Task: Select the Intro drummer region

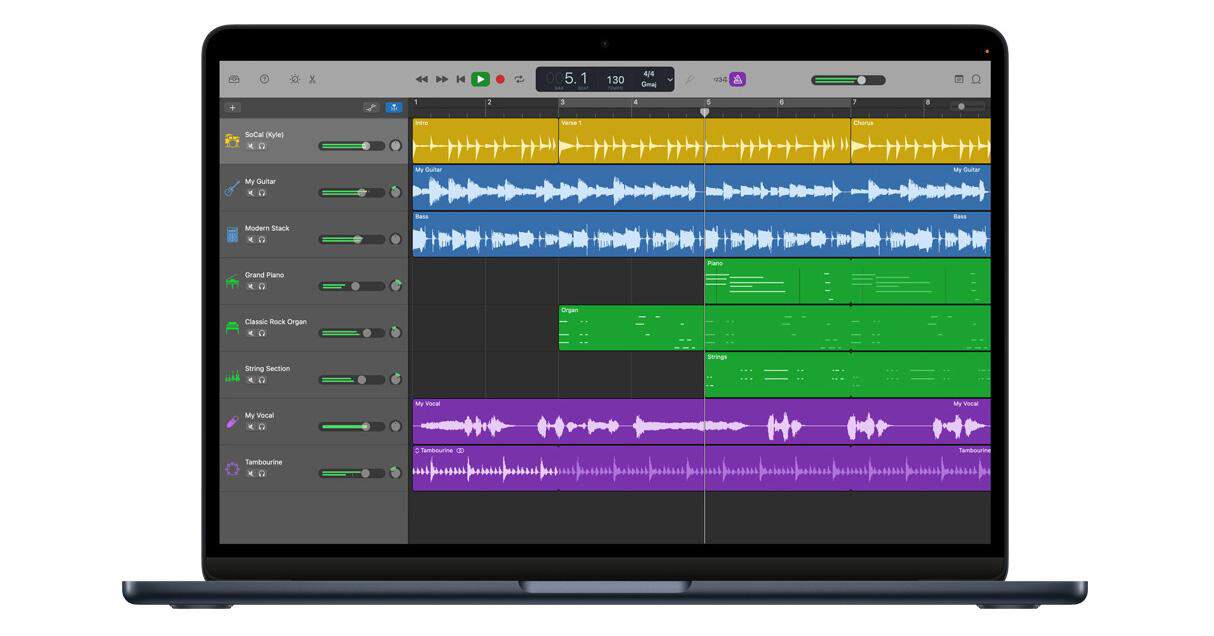Action: click(485, 141)
